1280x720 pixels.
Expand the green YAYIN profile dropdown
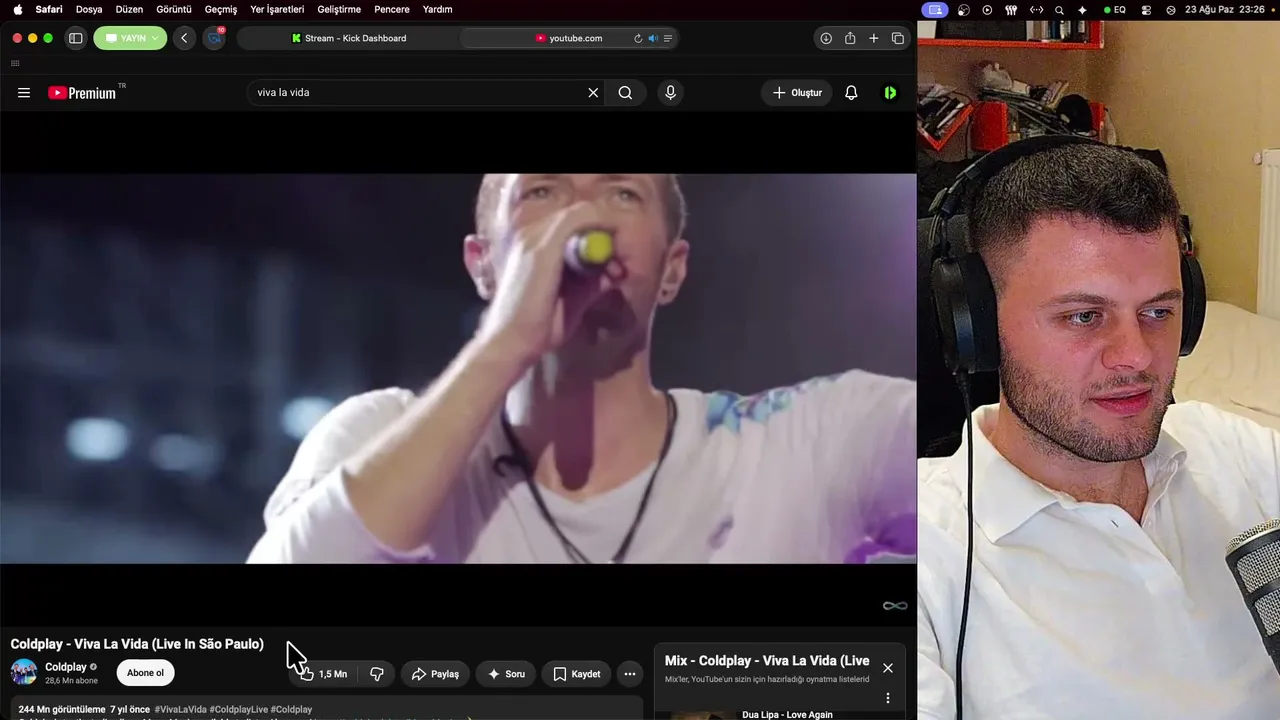pos(131,38)
